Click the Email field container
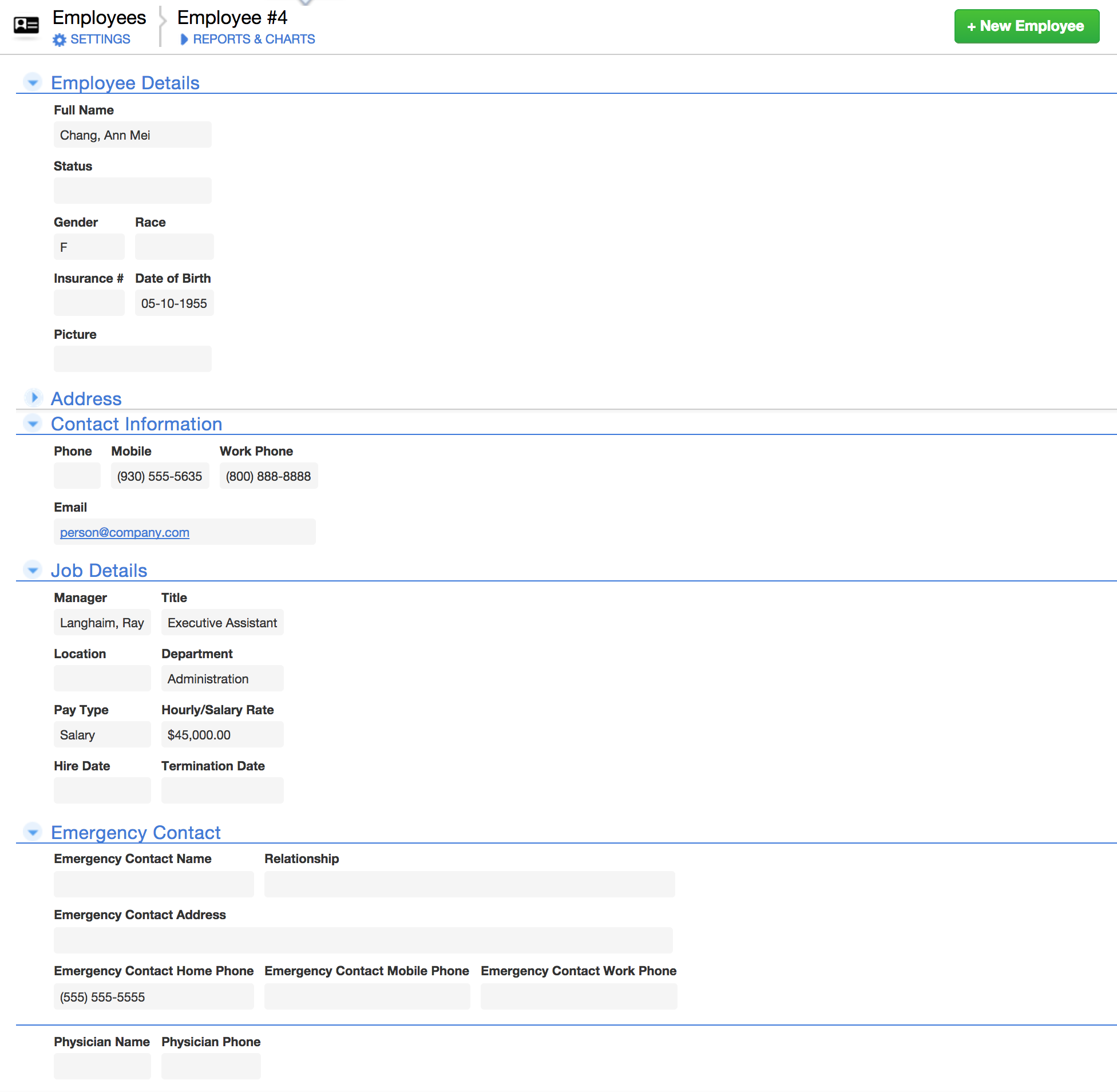 tap(185, 532)
